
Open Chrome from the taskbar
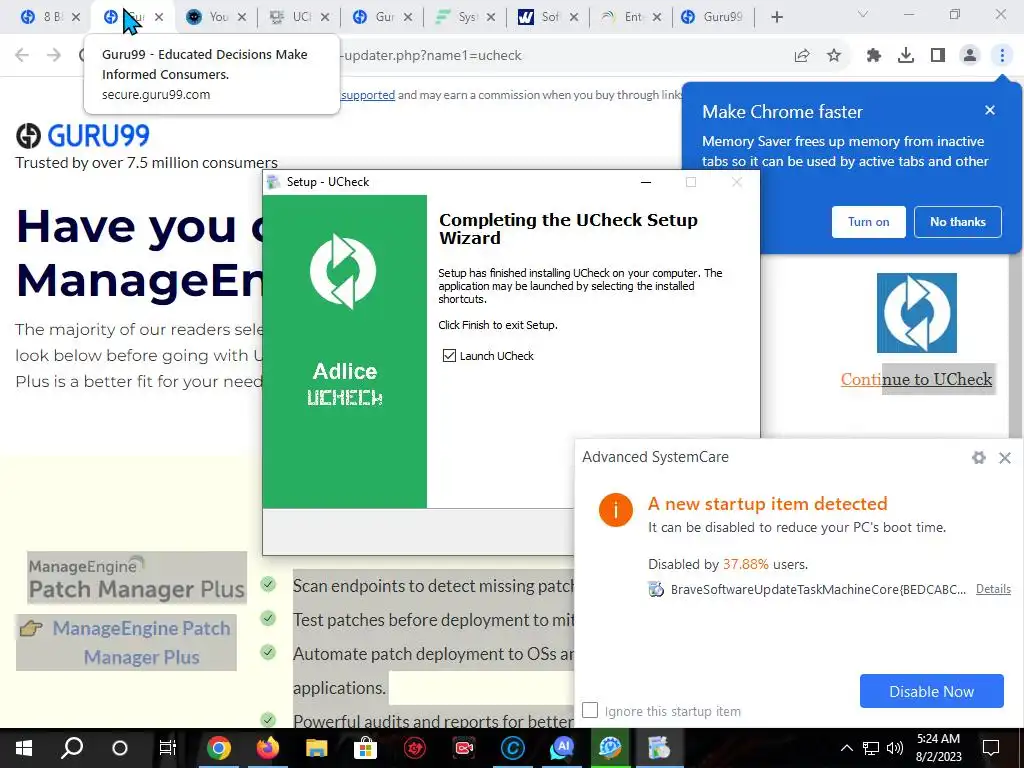pos(219,748)
